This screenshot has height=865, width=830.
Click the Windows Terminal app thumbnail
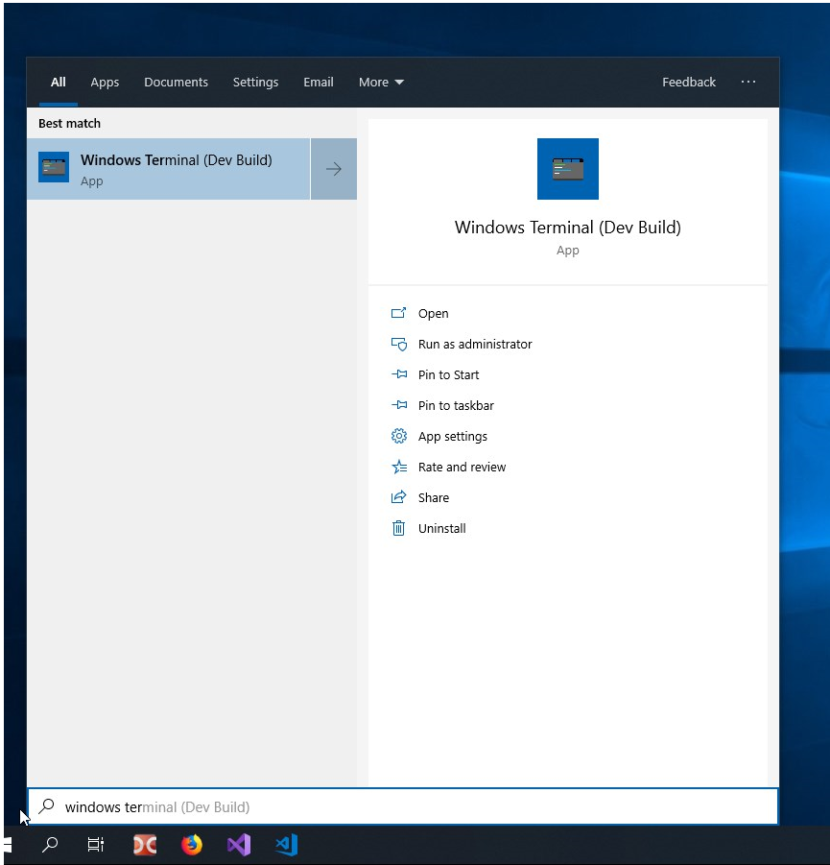tap(567, 168)
